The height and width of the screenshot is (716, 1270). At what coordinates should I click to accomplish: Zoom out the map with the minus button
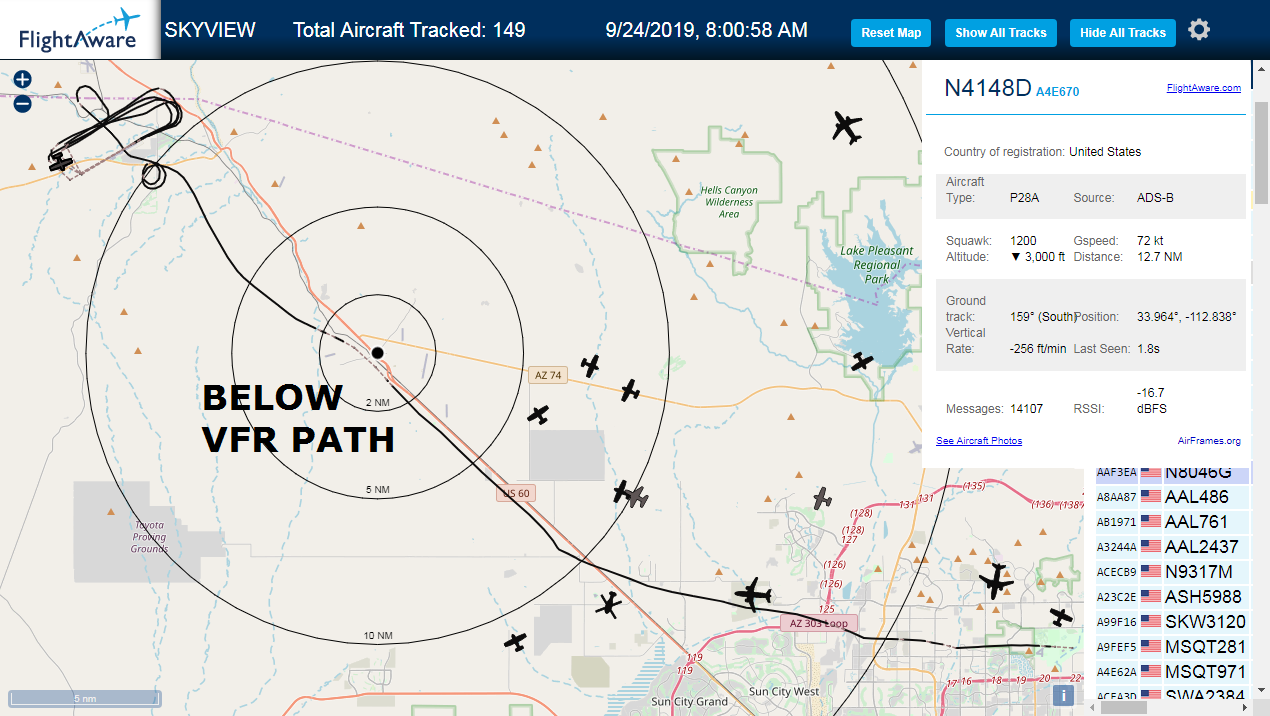point(22,103)
